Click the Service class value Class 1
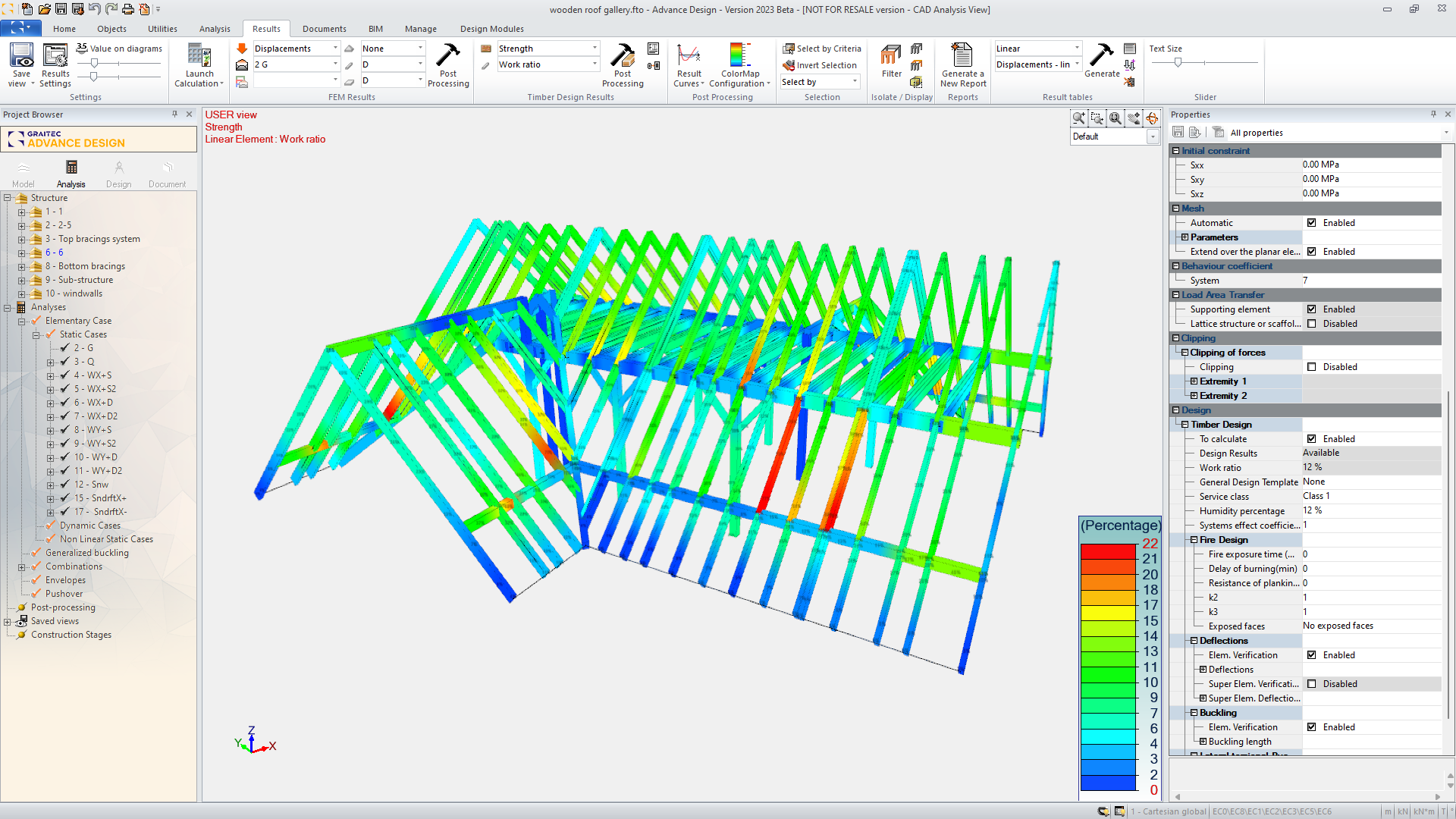This screenshot has height=819, width=1456. pyautogui.click(x=1371, y=497)
